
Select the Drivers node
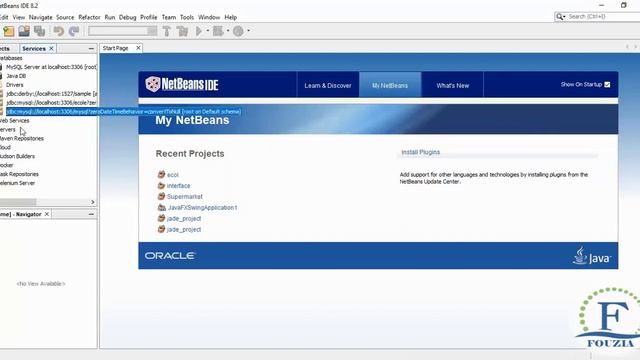[15, 85]
